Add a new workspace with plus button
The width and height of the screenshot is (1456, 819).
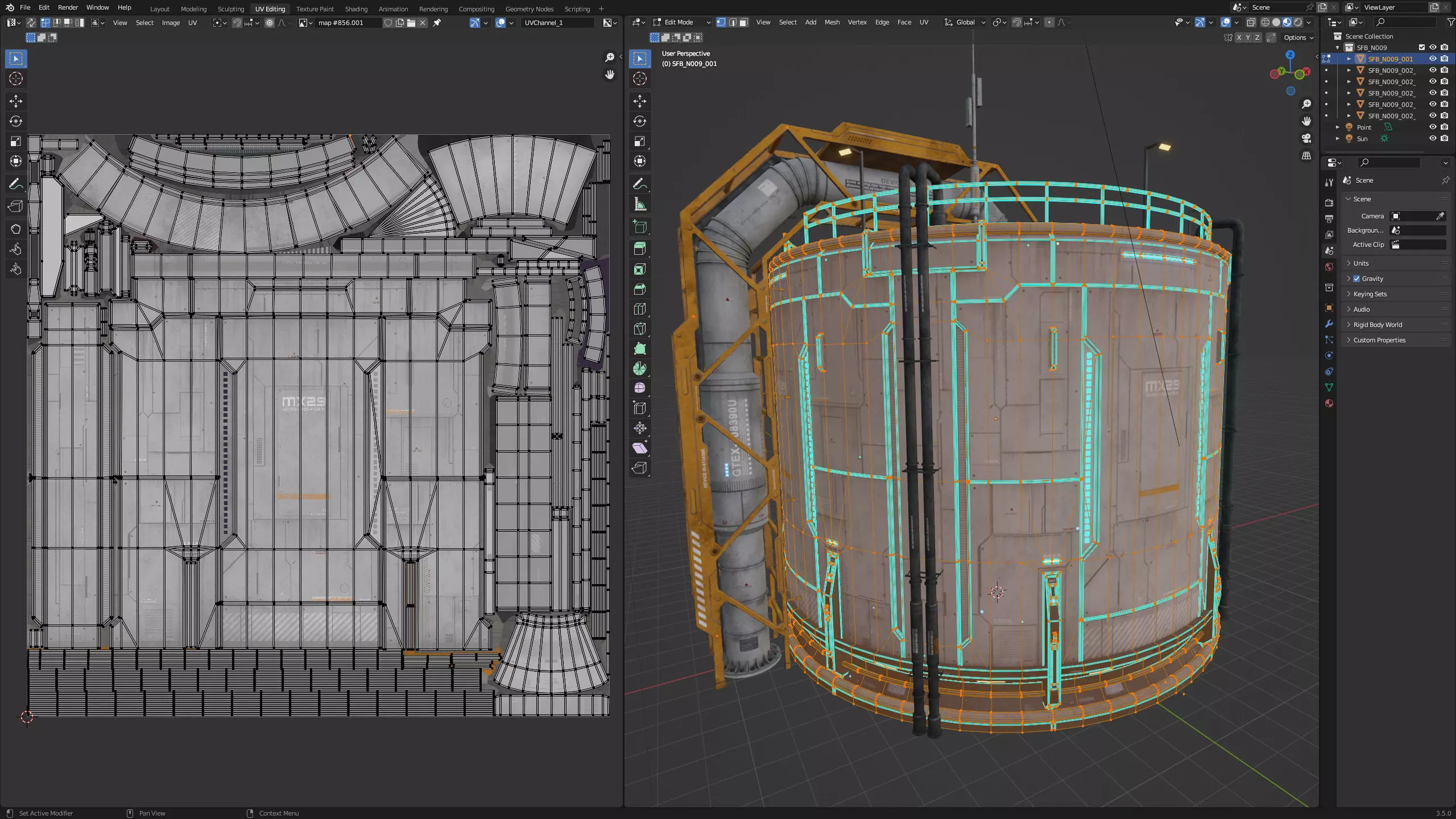click(x=601, y=9)
